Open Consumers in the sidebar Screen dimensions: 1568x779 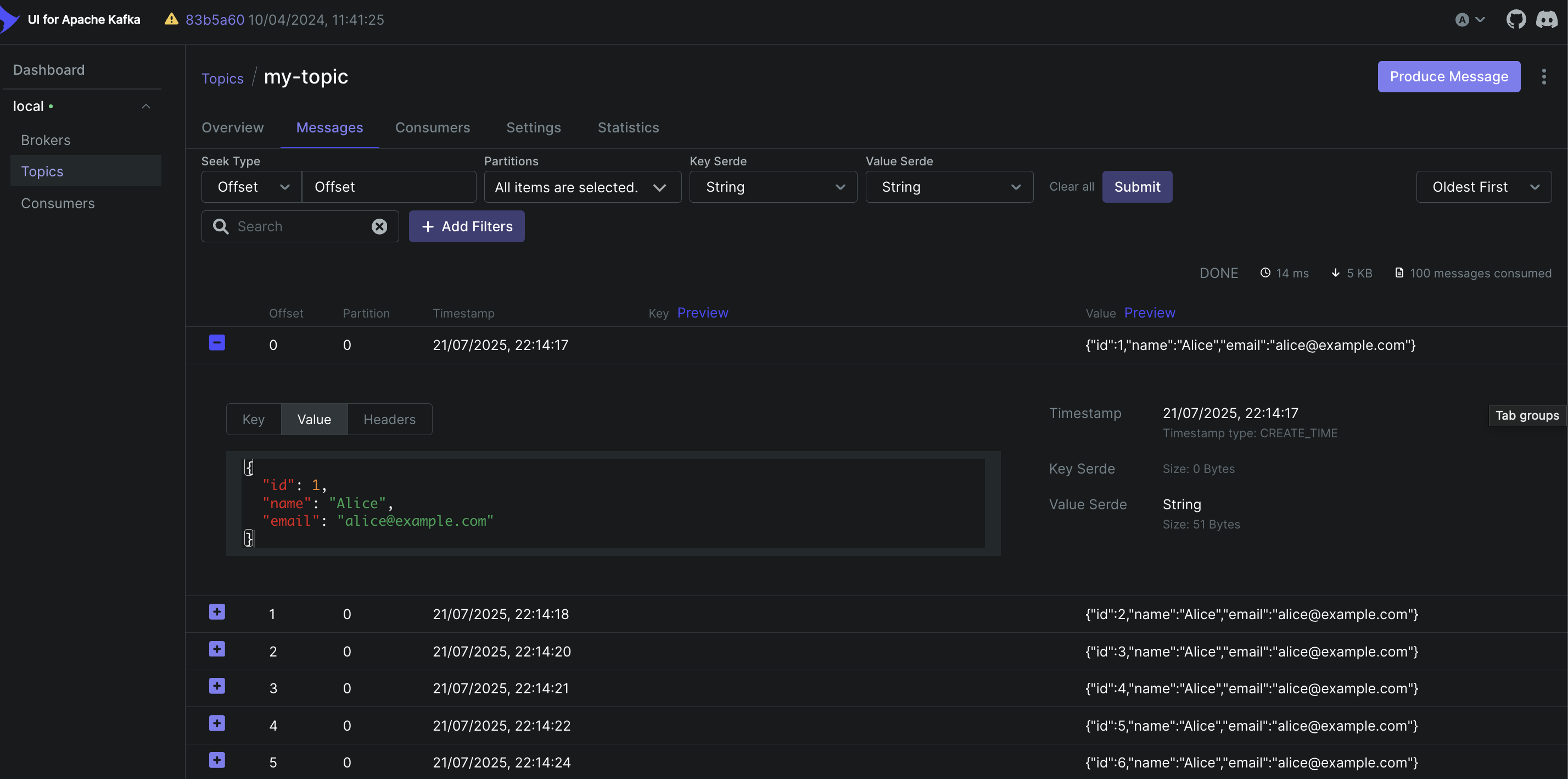(58, 203)
